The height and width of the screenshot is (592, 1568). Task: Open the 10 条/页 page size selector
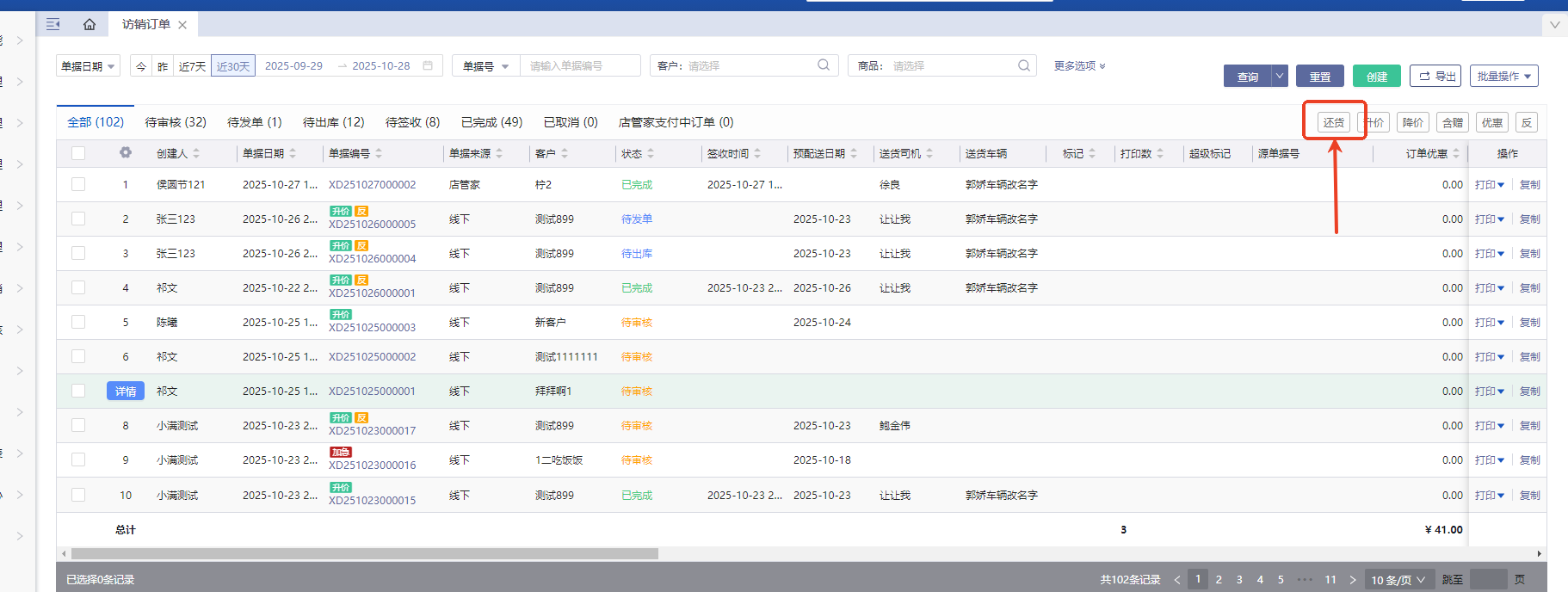coord(1398,579)
